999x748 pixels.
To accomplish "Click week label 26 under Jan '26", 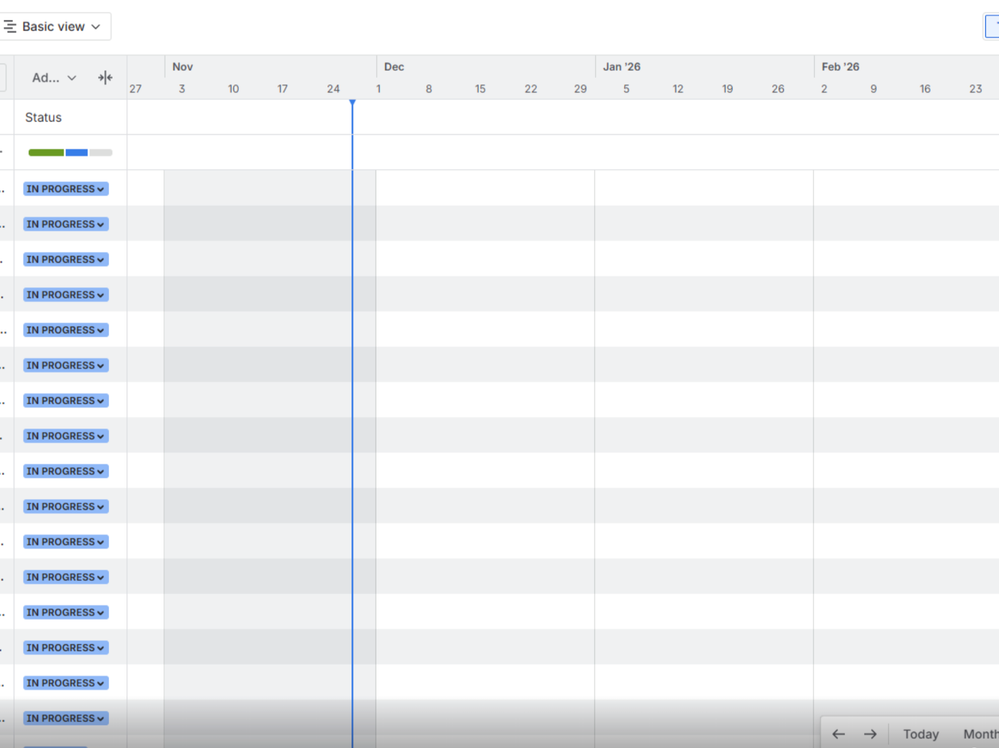I will coord(778,89).
